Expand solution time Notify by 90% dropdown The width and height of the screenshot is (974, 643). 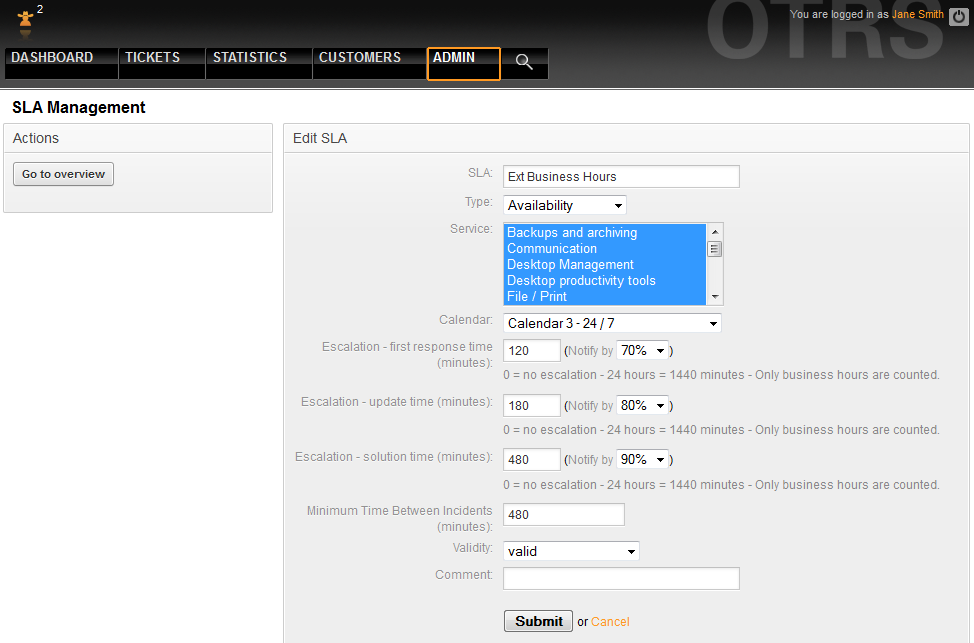(x=643, y=460)
